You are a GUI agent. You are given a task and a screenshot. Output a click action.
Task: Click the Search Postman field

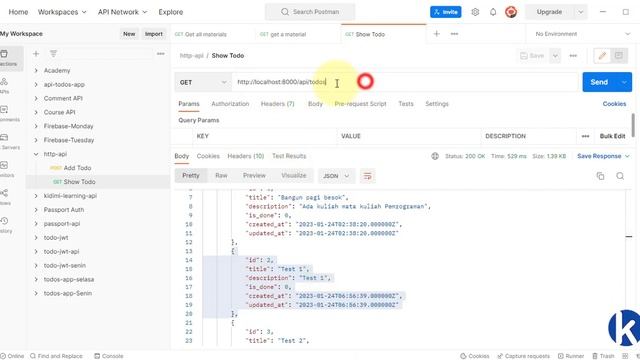[x=310, y=12]
